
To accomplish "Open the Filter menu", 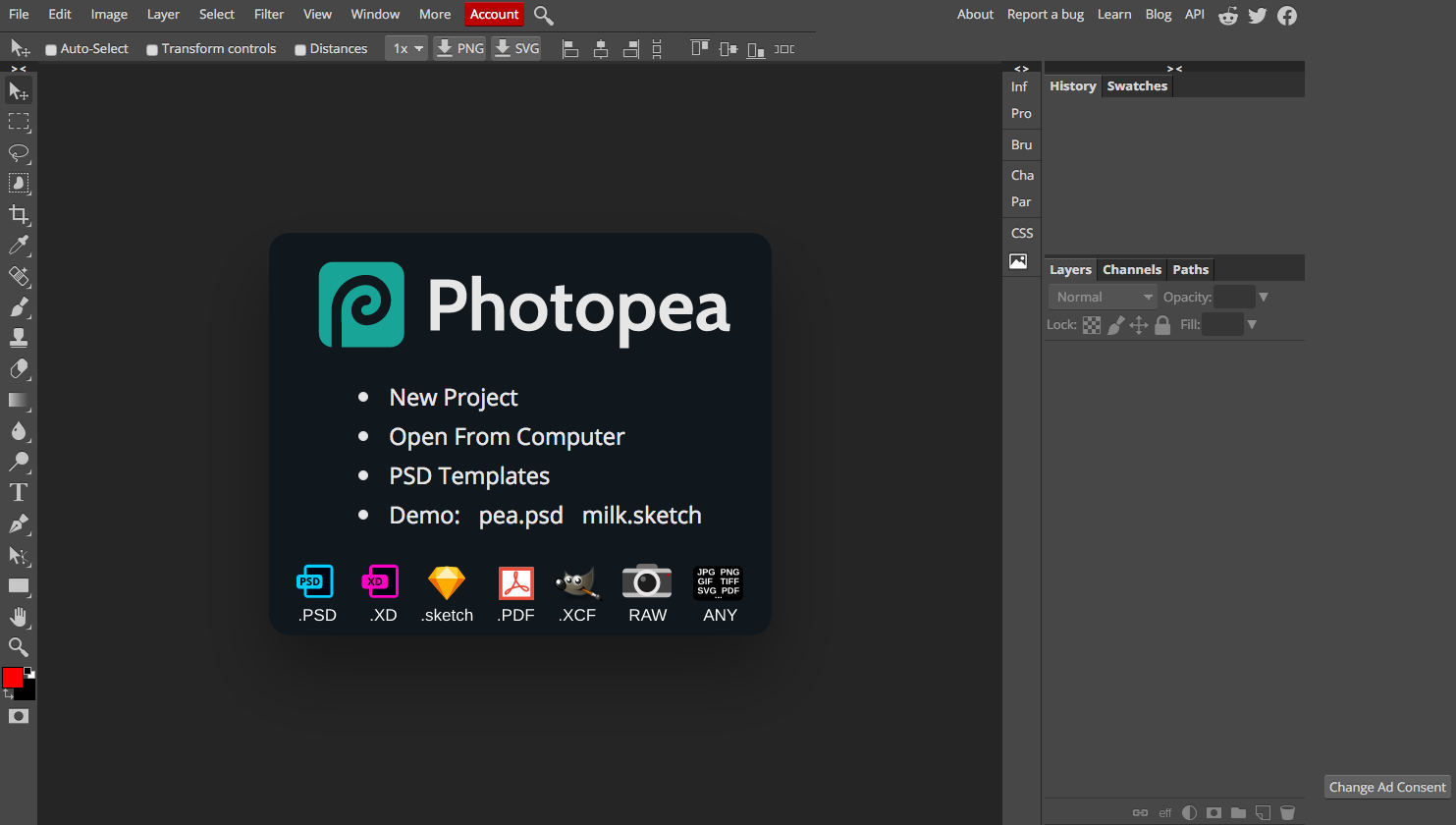I will click(x=269, y=15).
